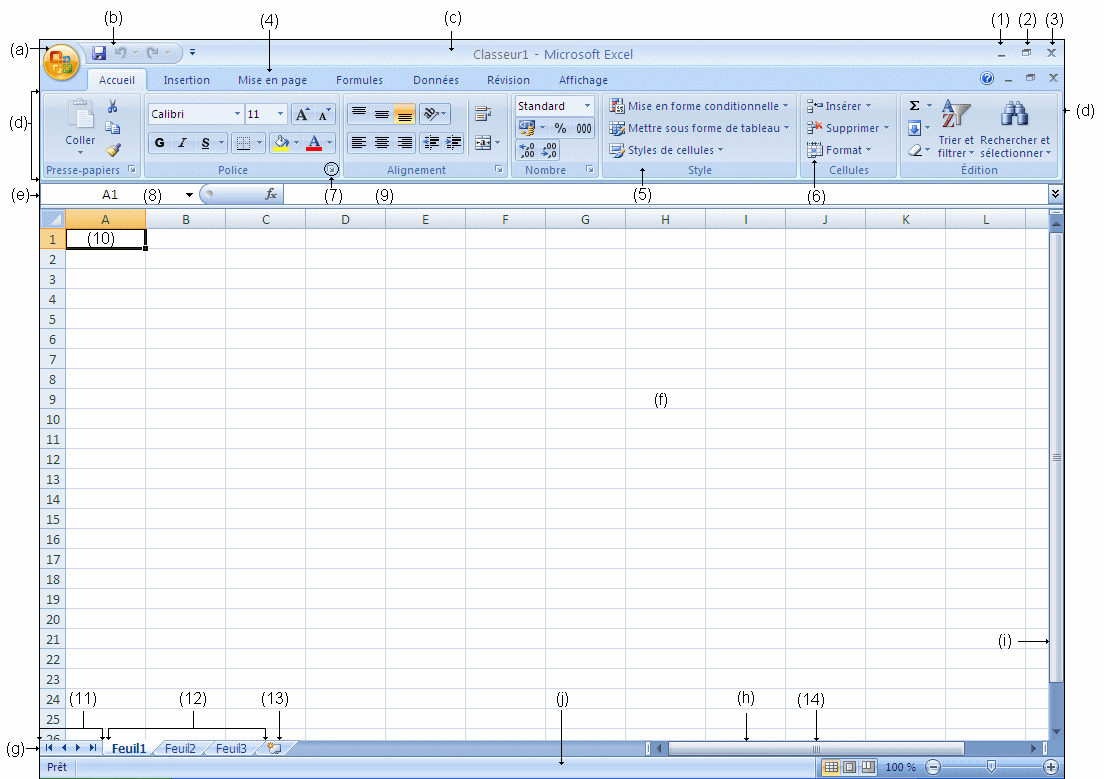The height and width of the screenshot is (779, 1104).
Task: Remove a decimal place
Action: tap(549, 150)
